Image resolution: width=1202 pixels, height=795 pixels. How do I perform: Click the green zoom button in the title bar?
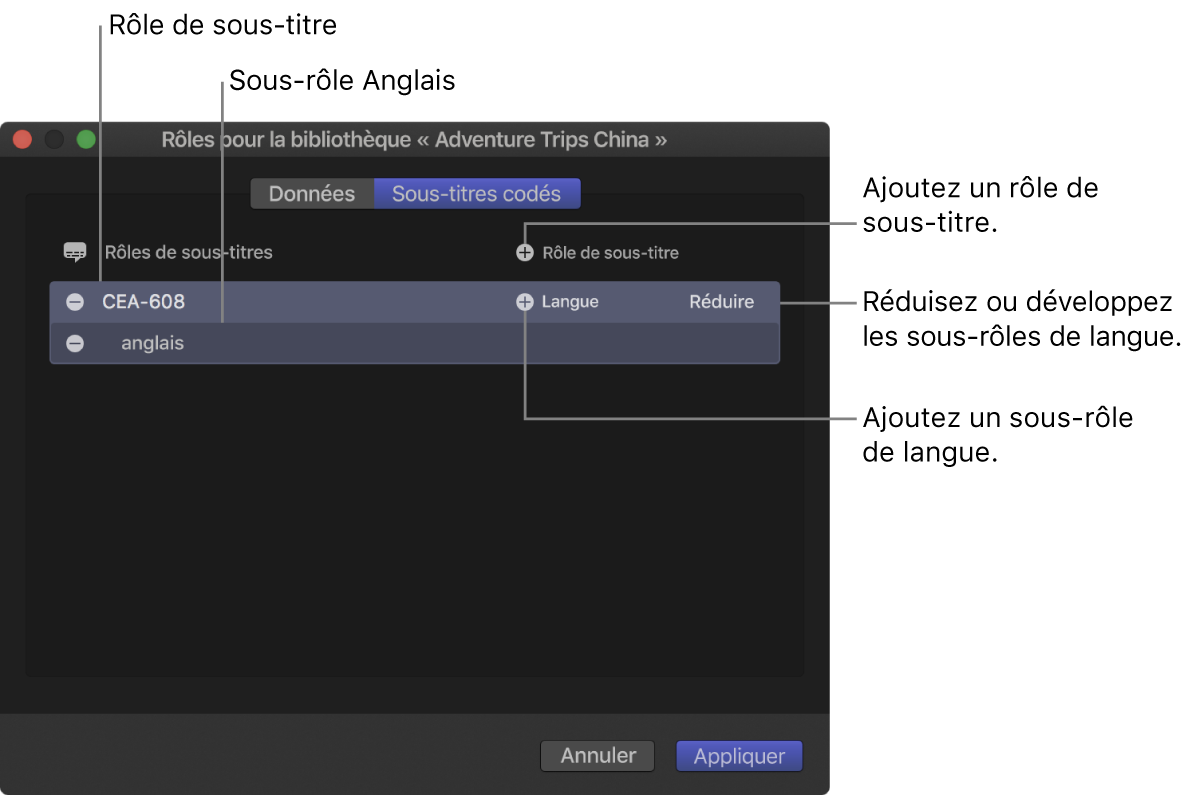[x=86, y=139]
